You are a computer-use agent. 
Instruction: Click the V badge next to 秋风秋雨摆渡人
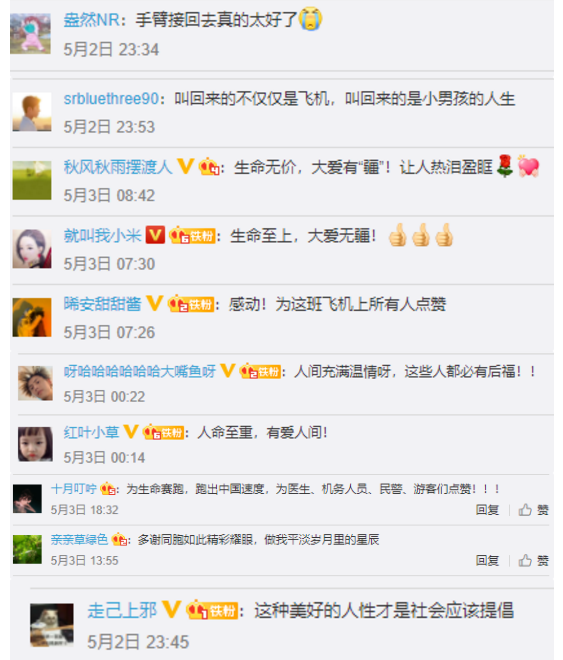coord(185,166)
